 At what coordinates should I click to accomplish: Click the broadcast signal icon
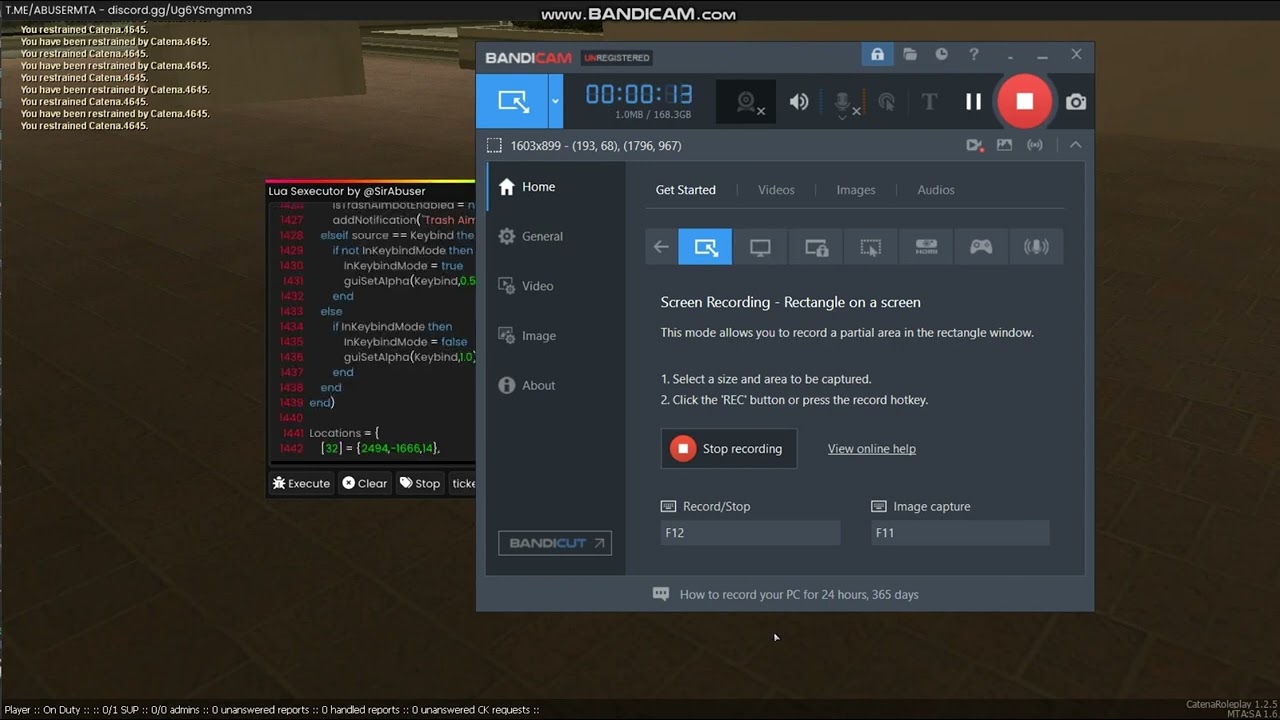click(1035, 146)
